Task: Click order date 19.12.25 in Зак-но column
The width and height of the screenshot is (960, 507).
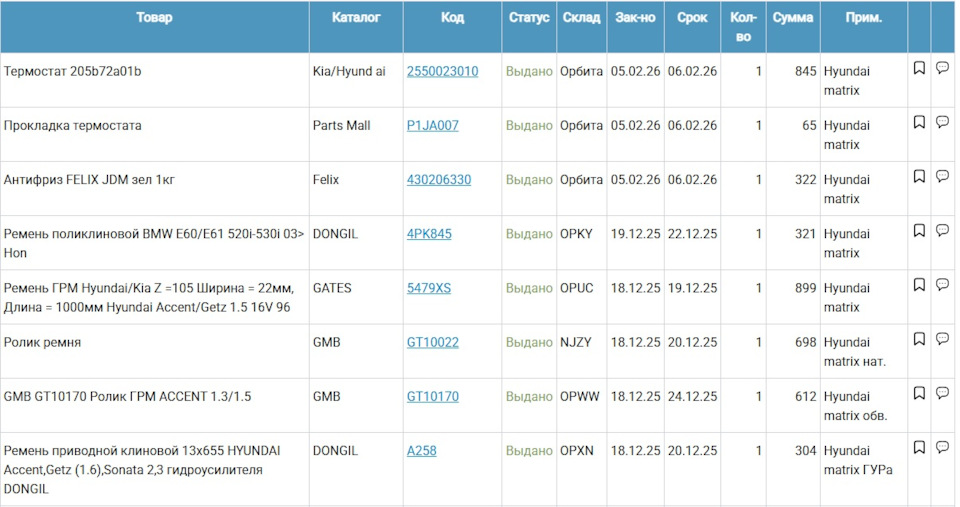Action: [636, 234]
